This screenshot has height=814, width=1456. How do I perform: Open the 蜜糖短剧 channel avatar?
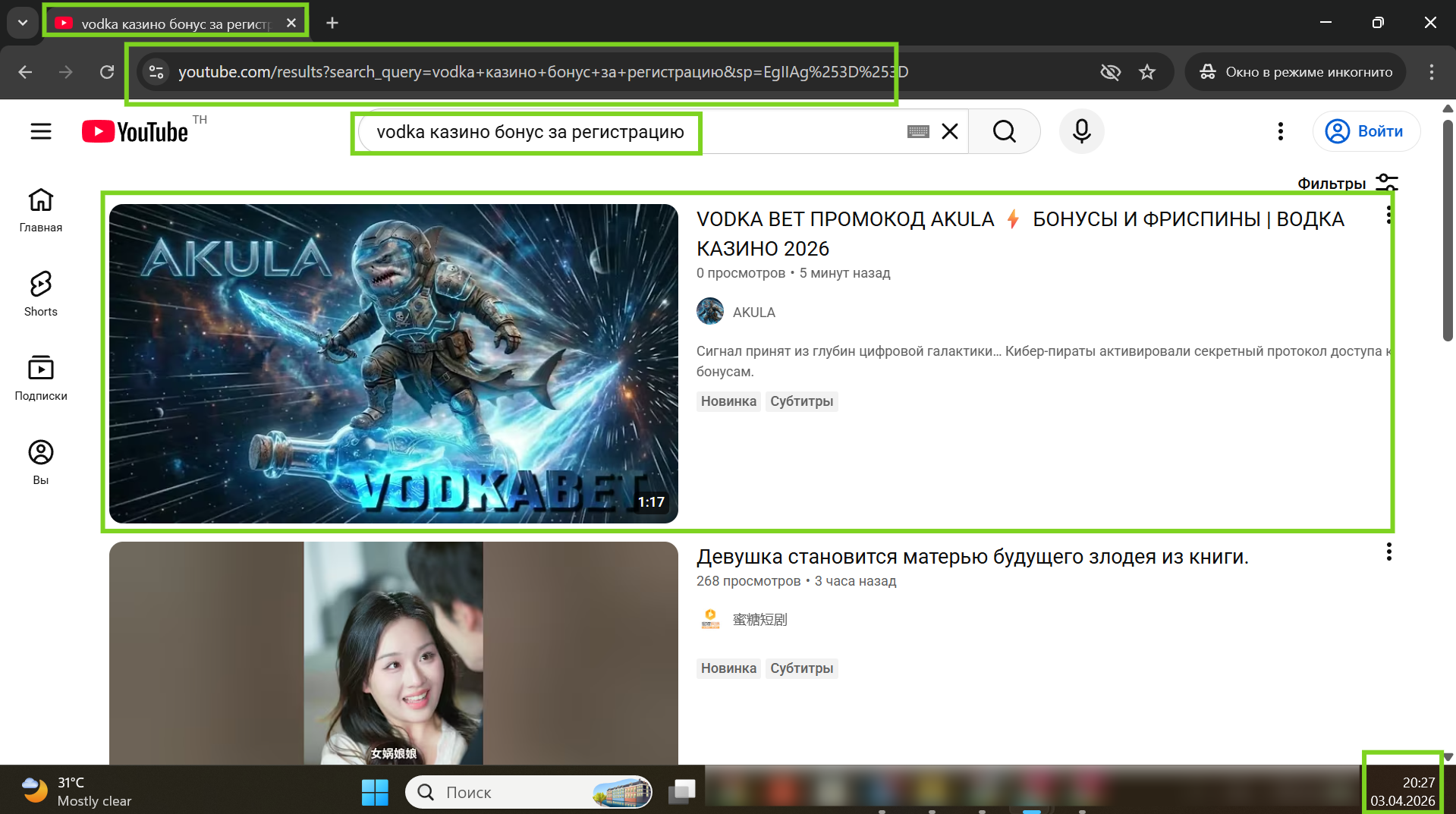click(x=710, y=619)
